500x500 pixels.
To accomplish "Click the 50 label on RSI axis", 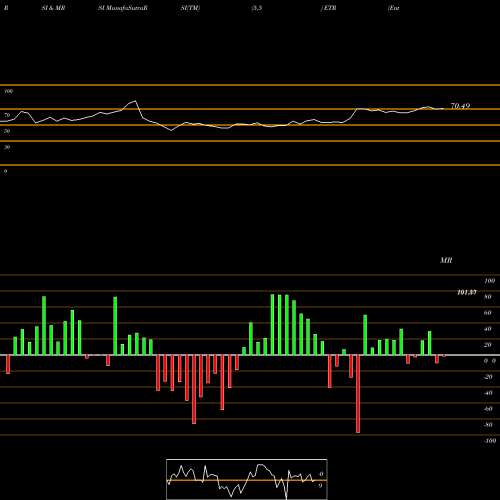I will click(x=7, y=131).
